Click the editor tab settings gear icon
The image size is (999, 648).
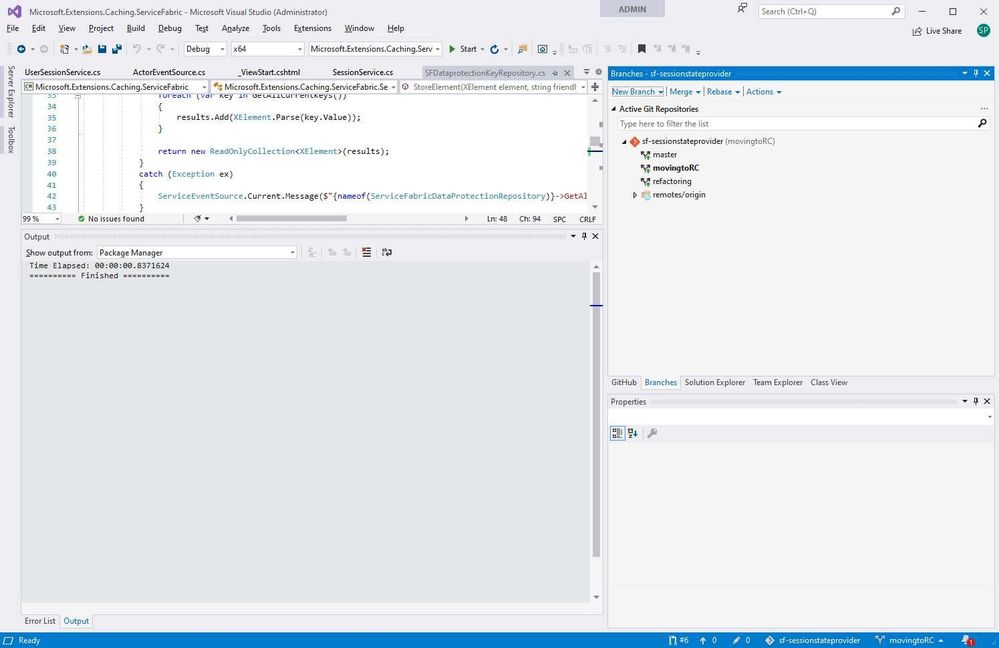[x=598, y=72]
